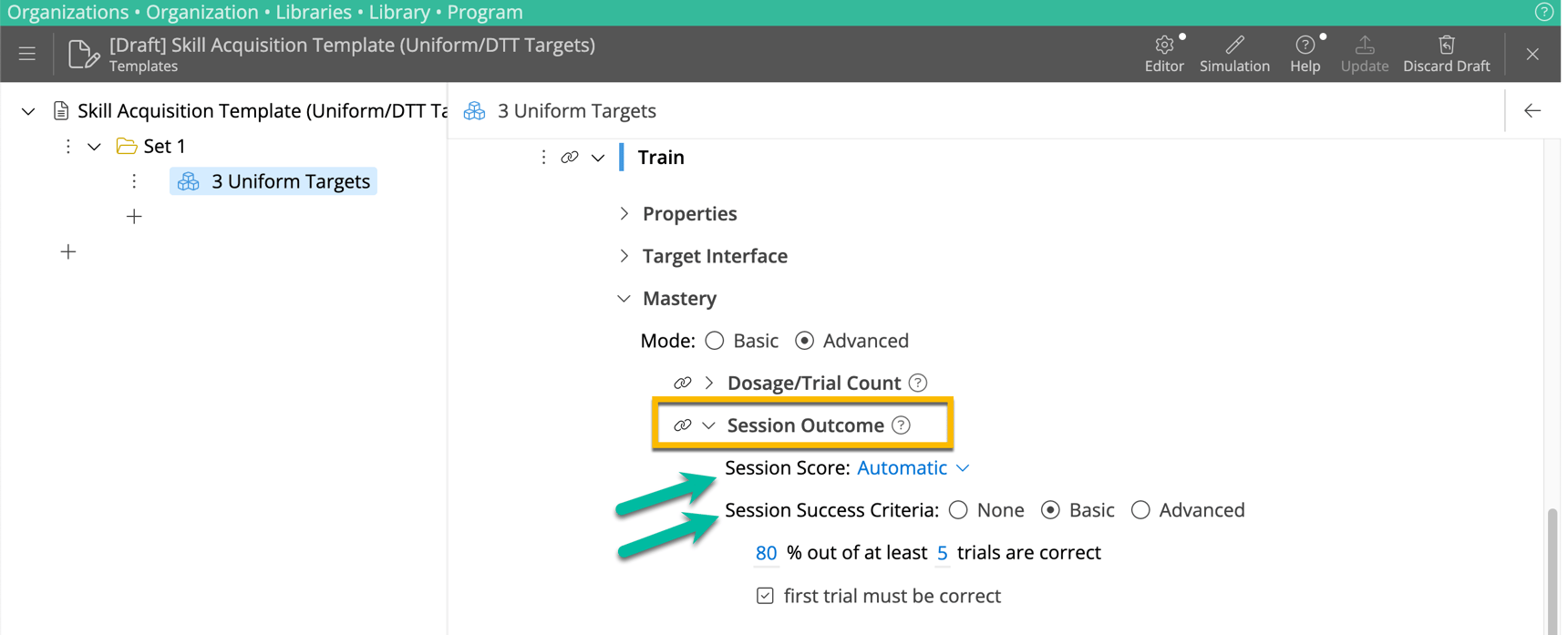Open the Organizations breadcrumb
Viewport: 1568px width, 635px height.
(67, 12)
